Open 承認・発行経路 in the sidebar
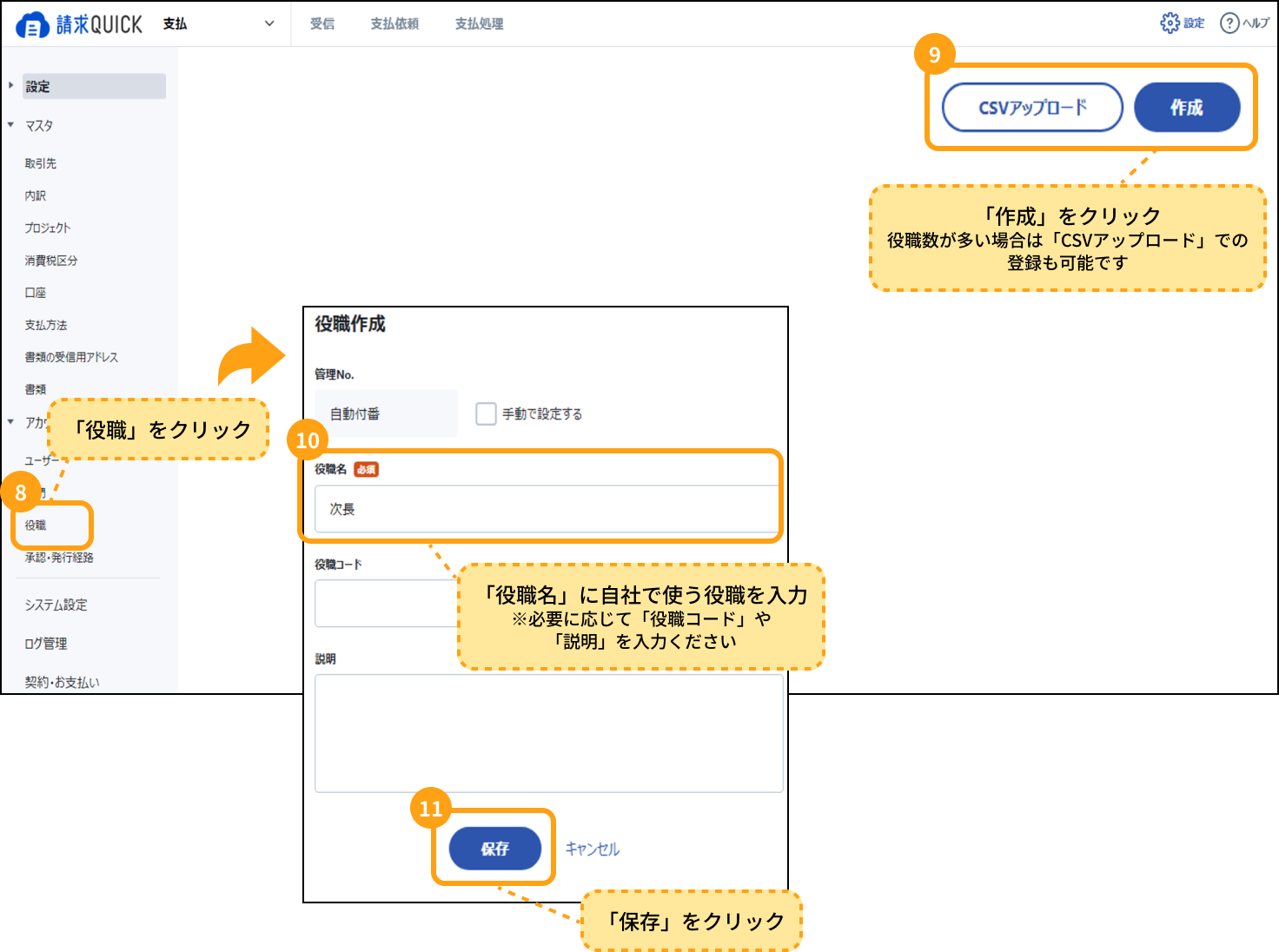Viewport: 1279px width, 952px height. (x=59, y=558)
